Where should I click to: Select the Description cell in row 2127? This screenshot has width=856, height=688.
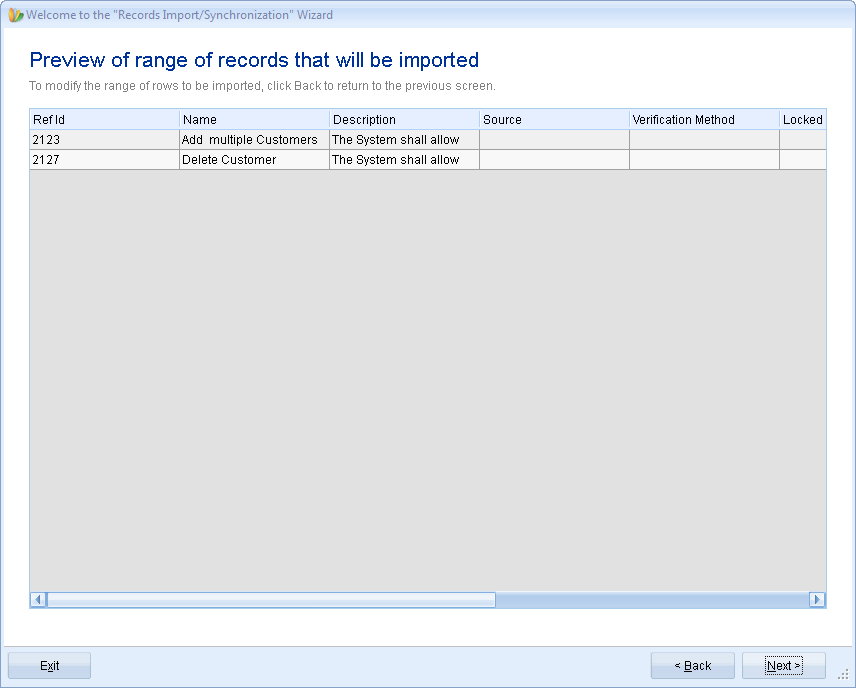[405, 159]
